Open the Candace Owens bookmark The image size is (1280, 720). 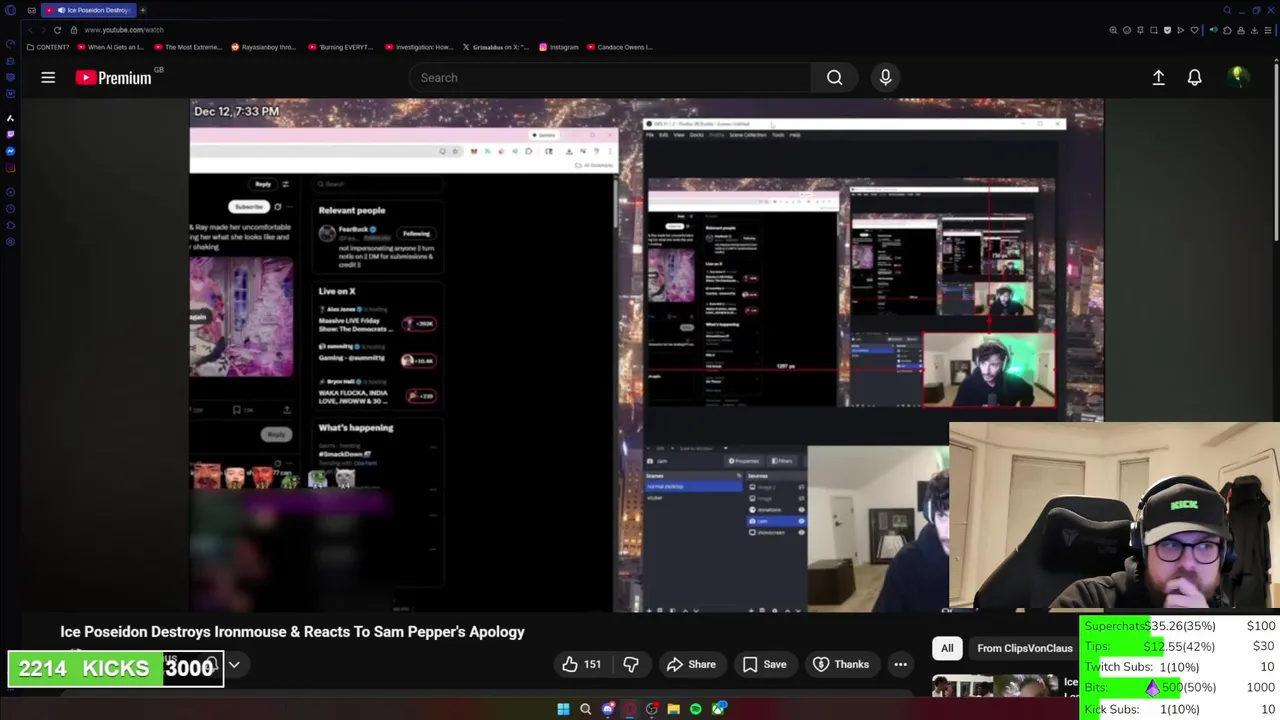[621, 47]
